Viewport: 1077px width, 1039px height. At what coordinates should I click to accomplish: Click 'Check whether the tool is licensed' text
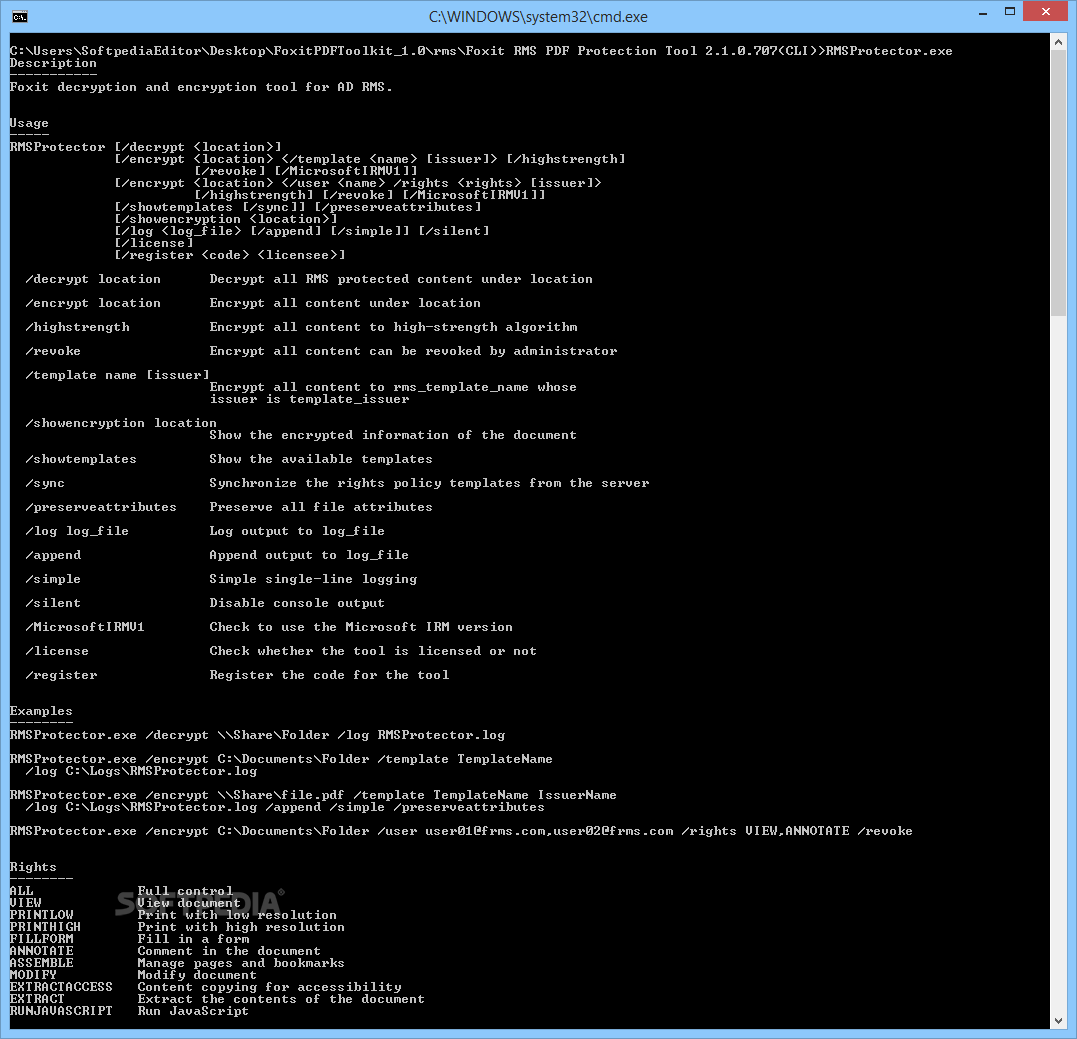(x=373, y=651)
